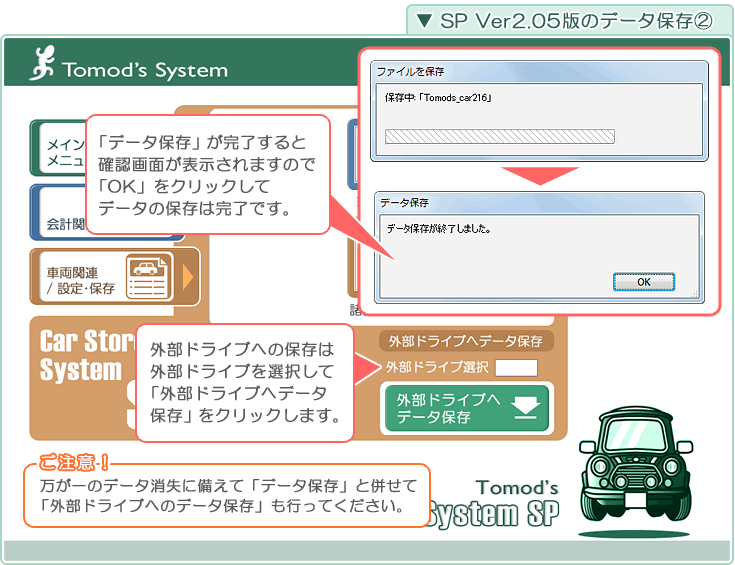Click the 外部ドライブ選択 input box
The image size is (735, 565).
coord(516,368)
